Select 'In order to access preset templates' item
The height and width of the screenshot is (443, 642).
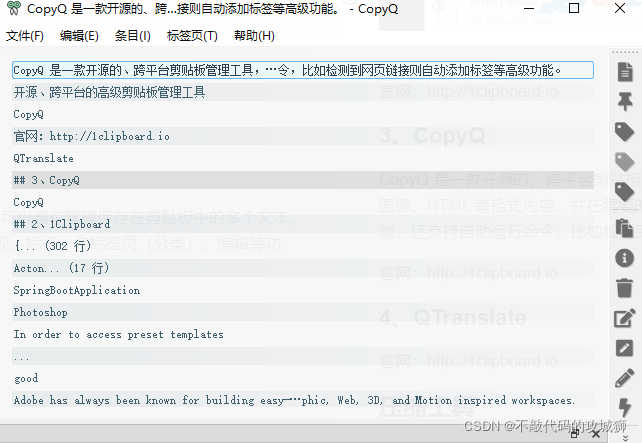[303, 334]
